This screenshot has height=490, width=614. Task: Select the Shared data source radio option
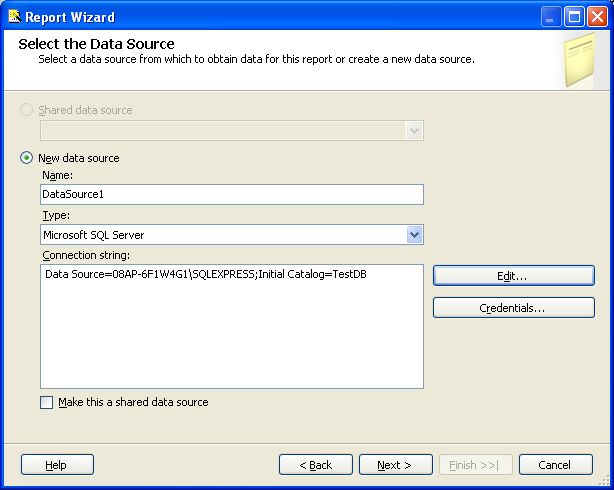pyautogui.click(x=26, y=110)
